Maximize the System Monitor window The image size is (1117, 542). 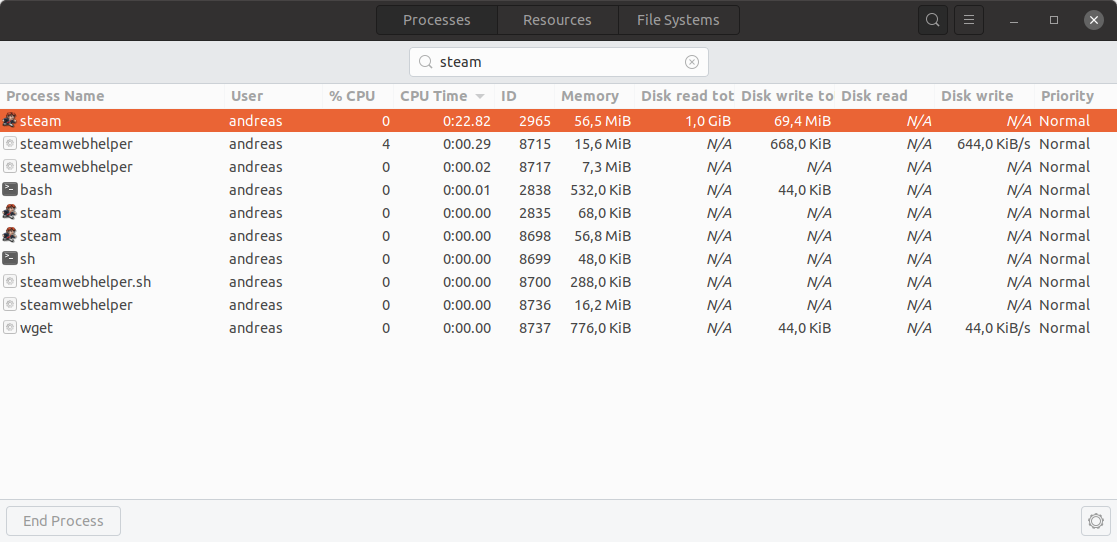coord(1054,20)
